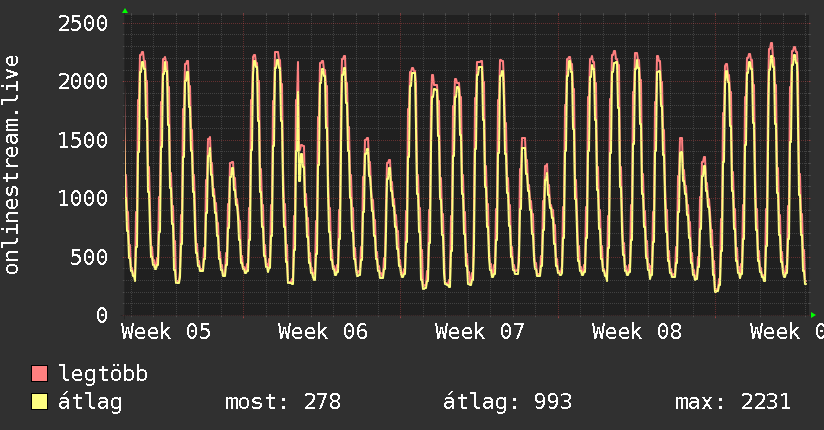Click the Week 07 x-axis label
Image resolution: width=824 pixels, height=430 pixels.
click(480, 332)
